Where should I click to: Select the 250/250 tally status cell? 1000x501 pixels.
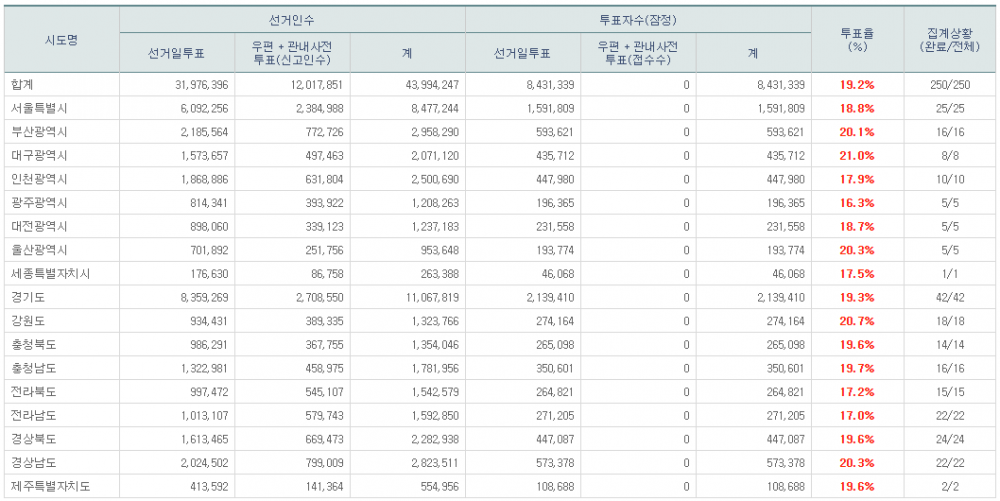tap(949, 86)
